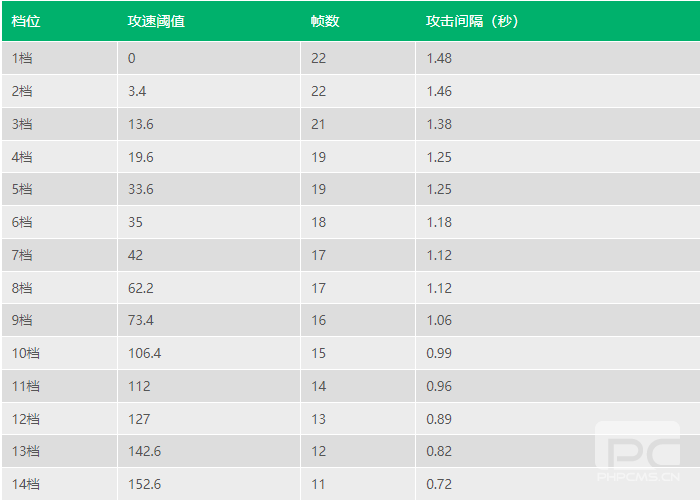The height and width of the screenshot is (501, 700).
Task: Click the 档位 column header
Action: coord(26,21)
